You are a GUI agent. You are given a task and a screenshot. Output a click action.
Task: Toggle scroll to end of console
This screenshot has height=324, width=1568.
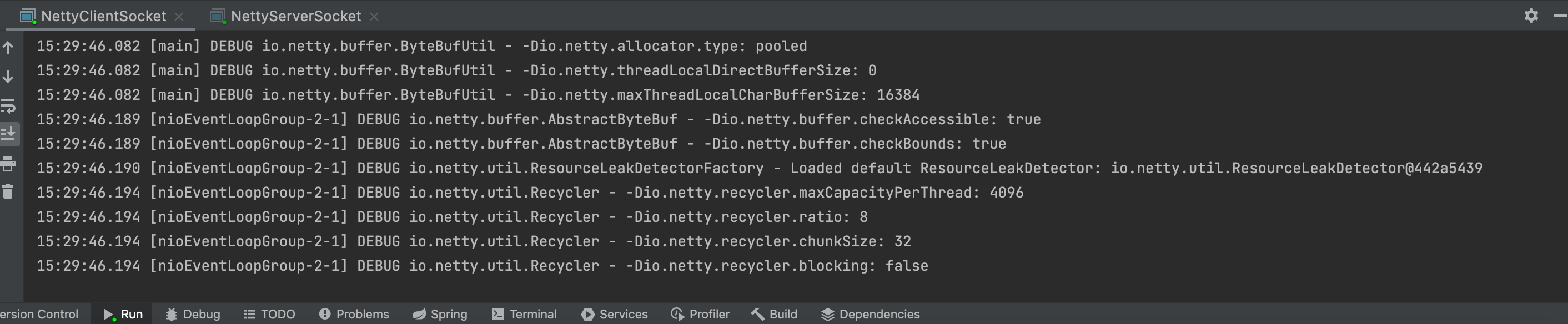click(x=8, y=134)
